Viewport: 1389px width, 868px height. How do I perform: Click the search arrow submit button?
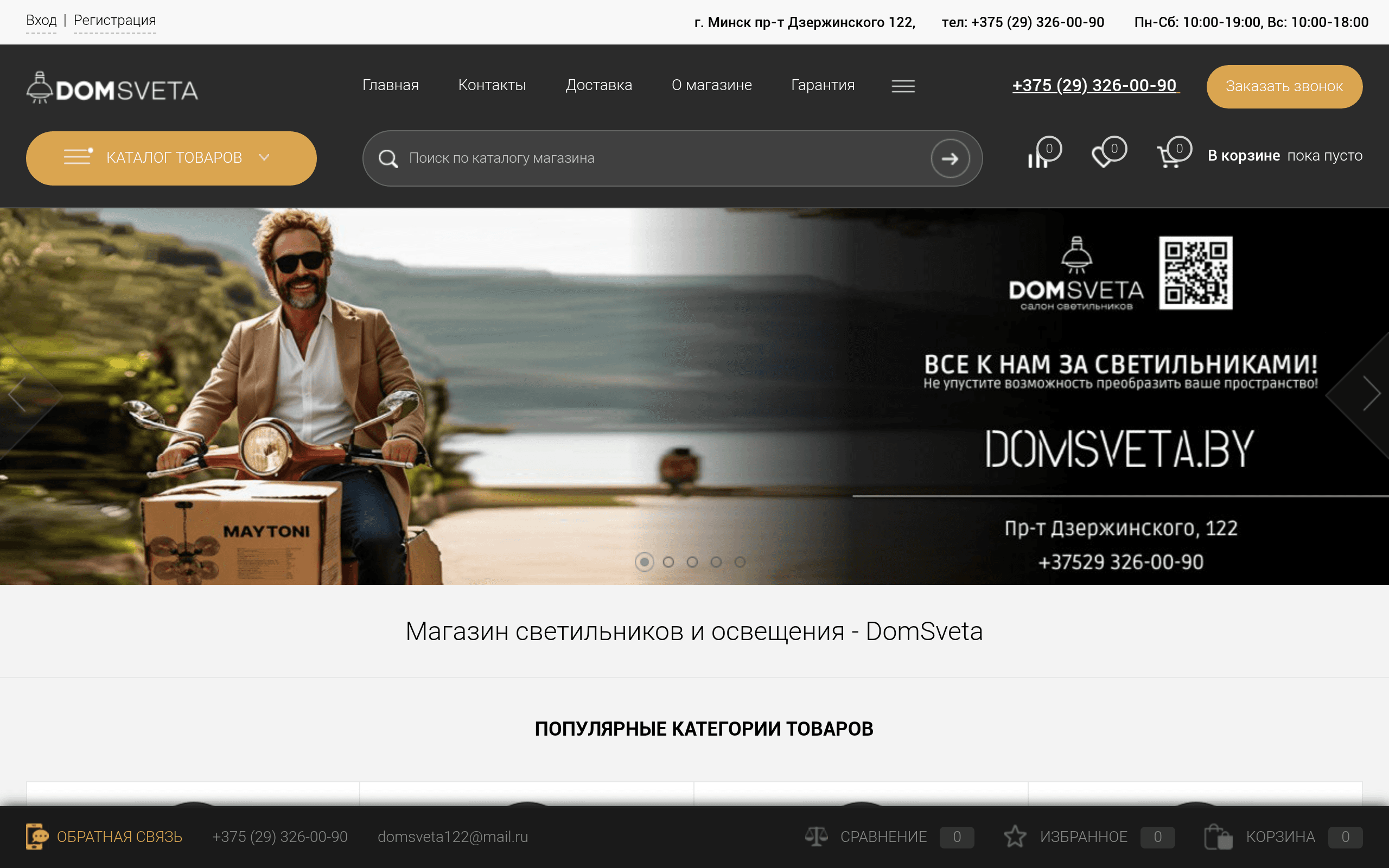coord(950,158)
